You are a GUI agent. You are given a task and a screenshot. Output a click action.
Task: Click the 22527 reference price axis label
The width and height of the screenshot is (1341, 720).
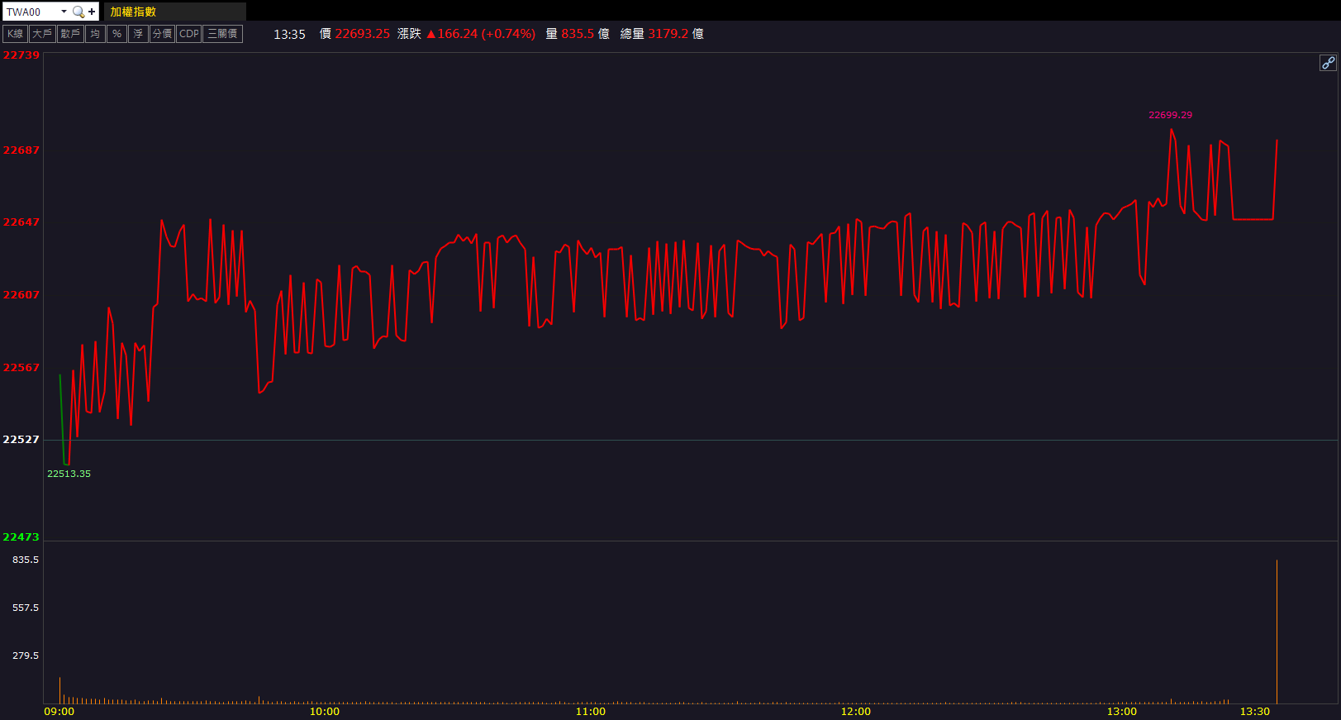click(x=21, y=440)
